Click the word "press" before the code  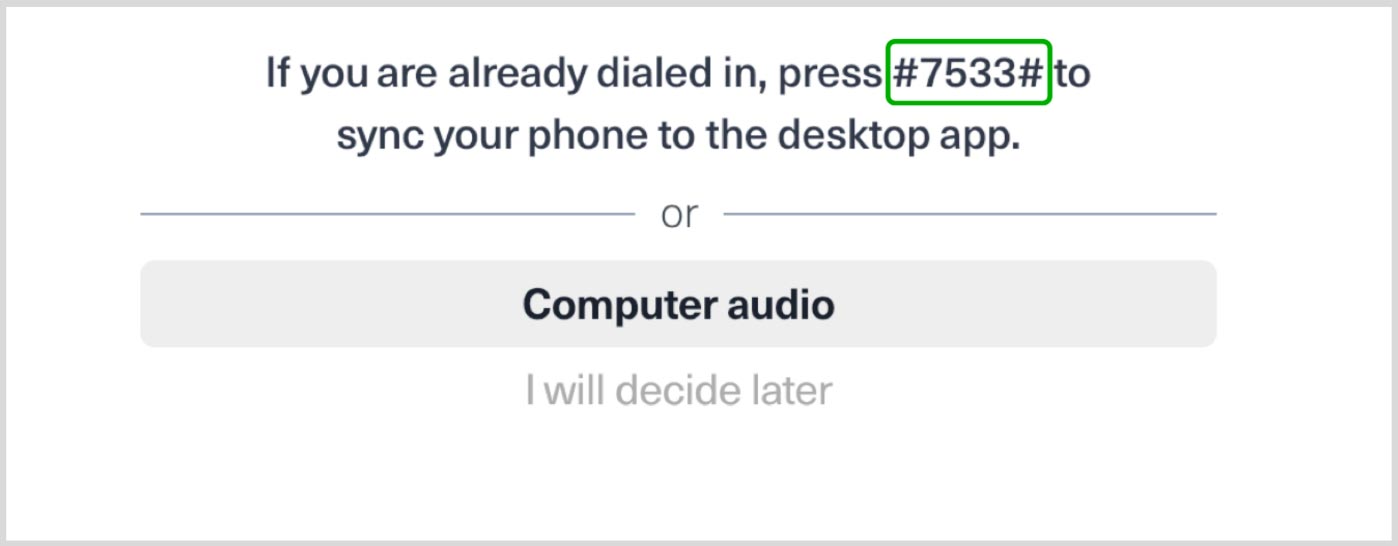829,75
